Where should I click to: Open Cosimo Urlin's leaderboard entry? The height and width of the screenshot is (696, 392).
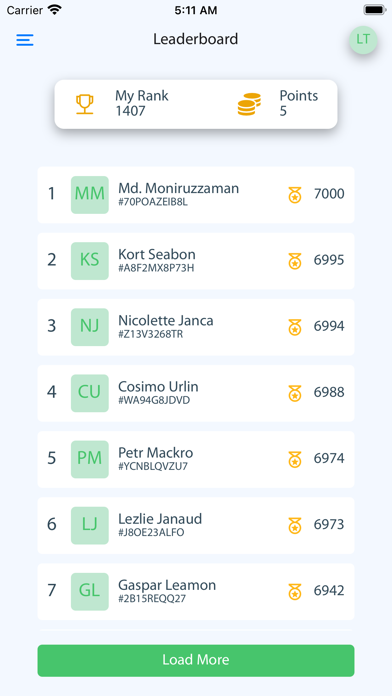coord(196,393)
